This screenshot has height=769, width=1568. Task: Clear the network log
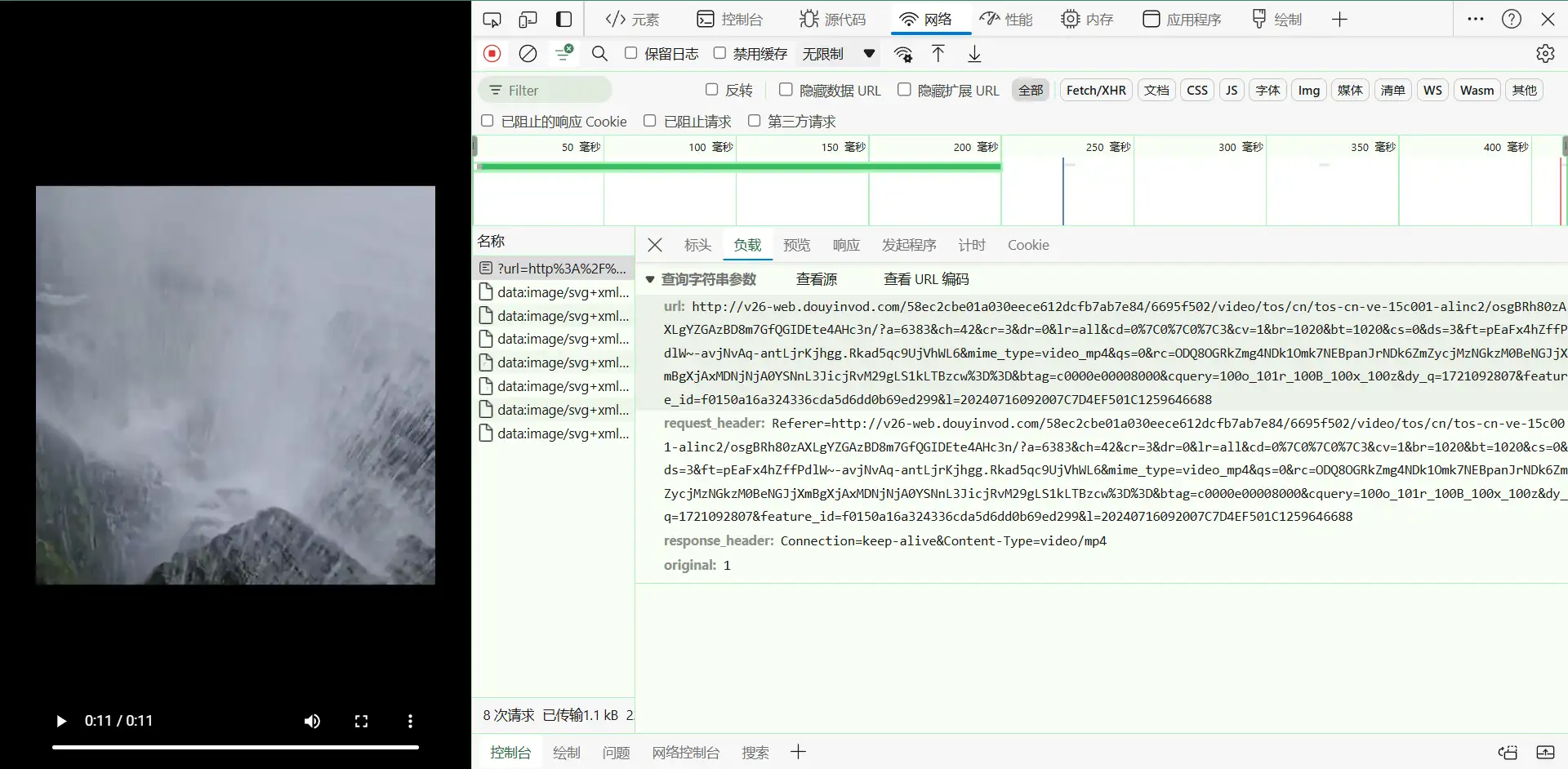coord(528,54)
